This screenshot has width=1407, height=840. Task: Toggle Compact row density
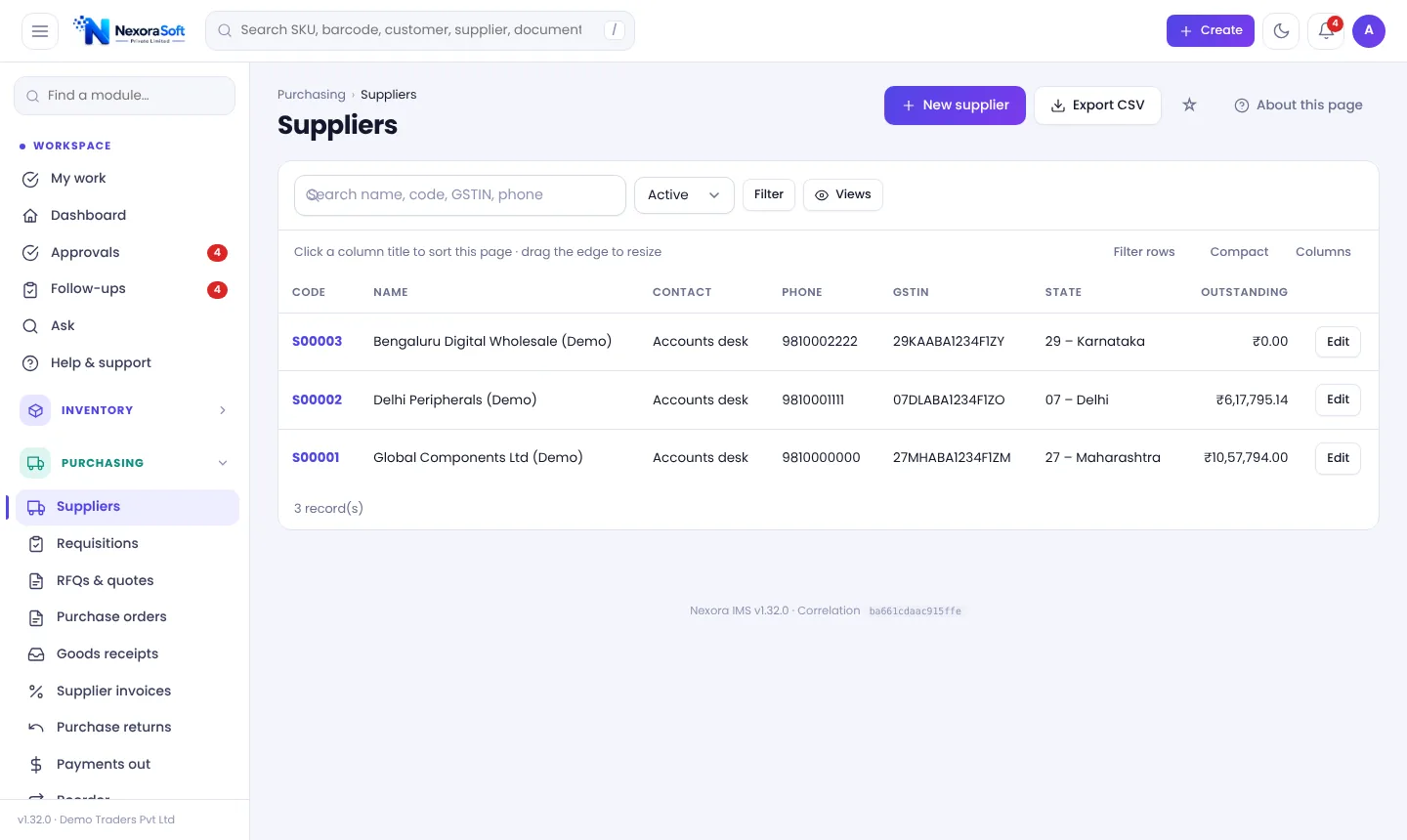click(1239, 252)
